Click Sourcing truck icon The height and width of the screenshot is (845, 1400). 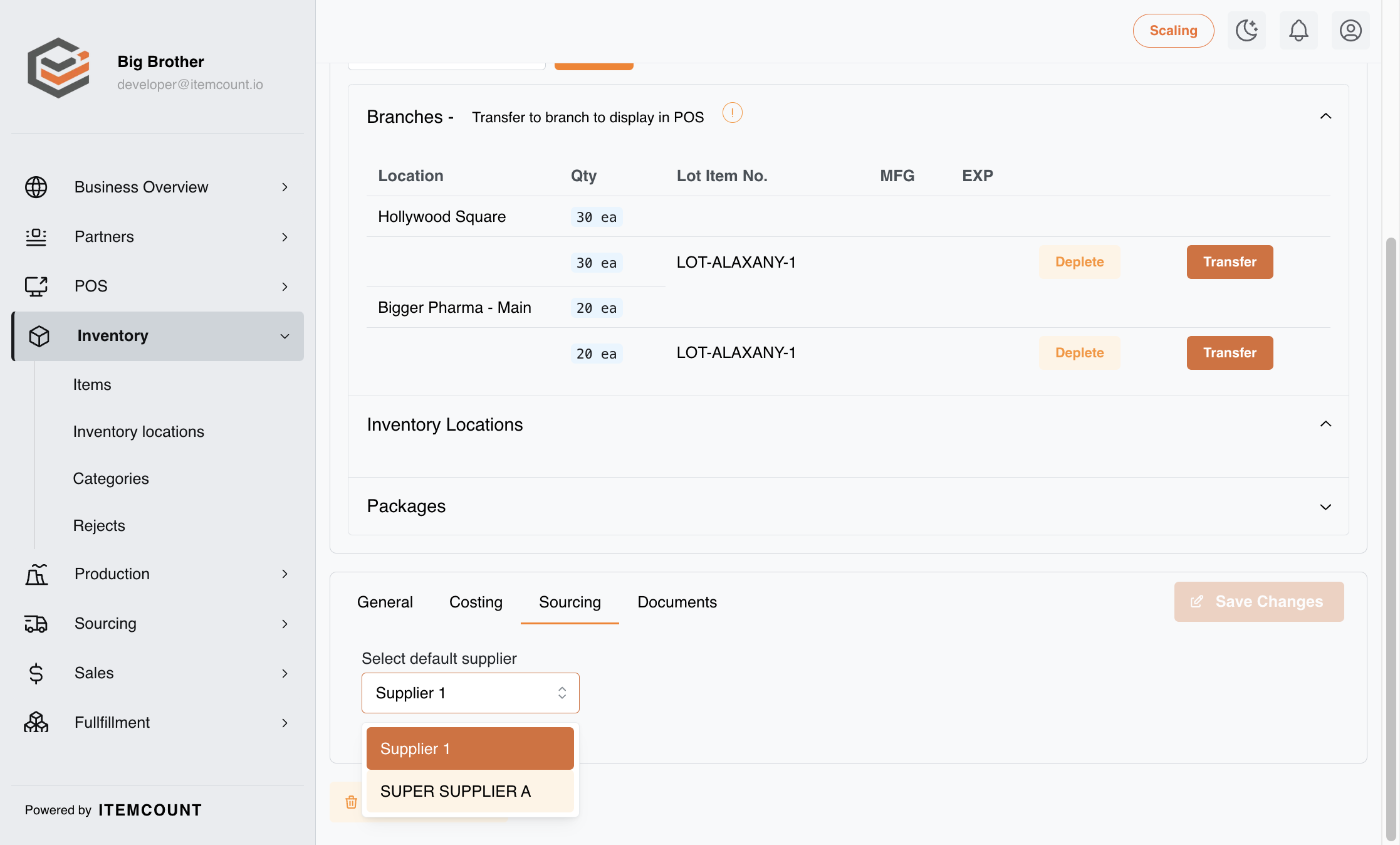point(36,623)
